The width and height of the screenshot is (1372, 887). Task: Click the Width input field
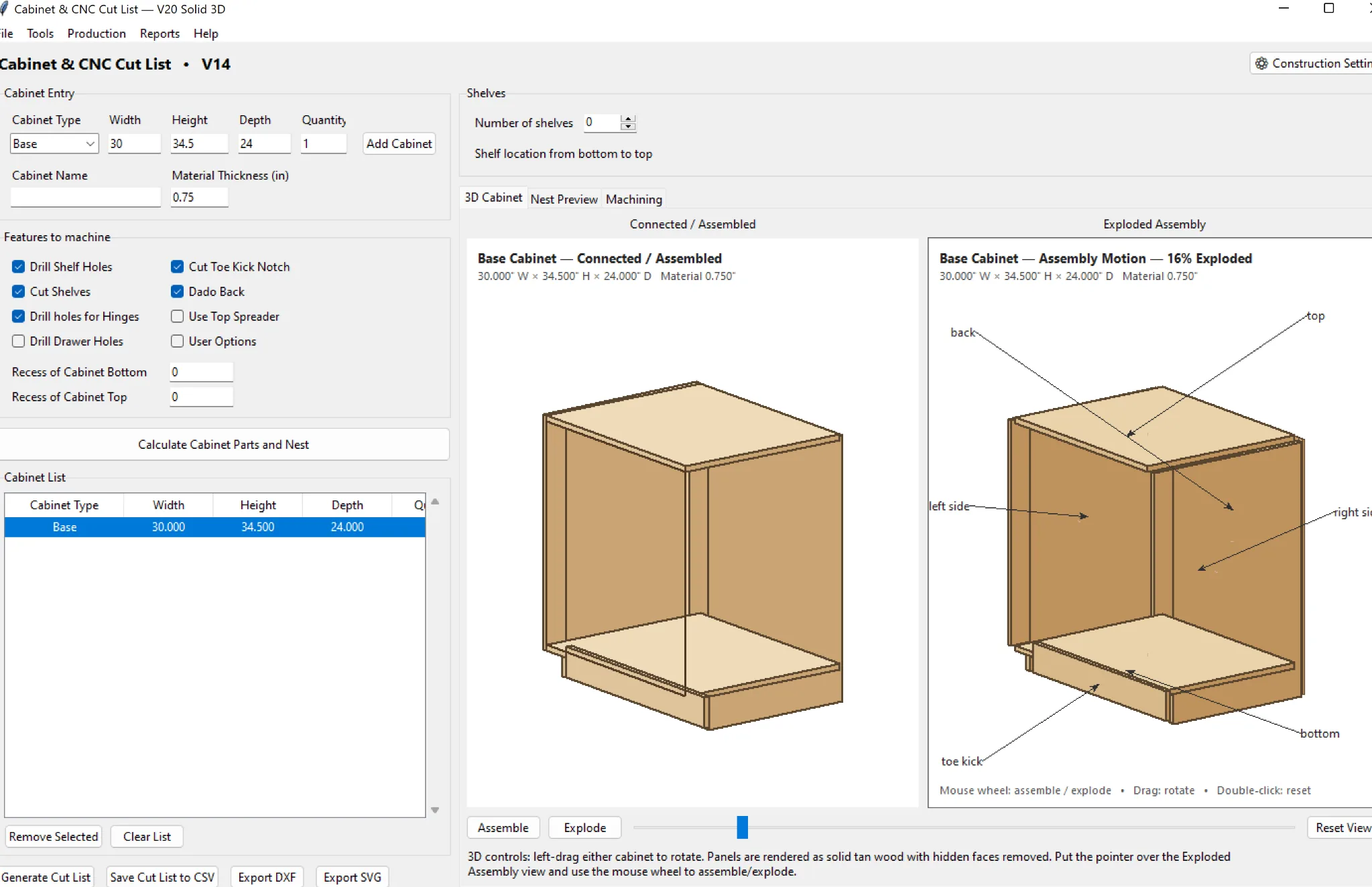click(134, 143)
